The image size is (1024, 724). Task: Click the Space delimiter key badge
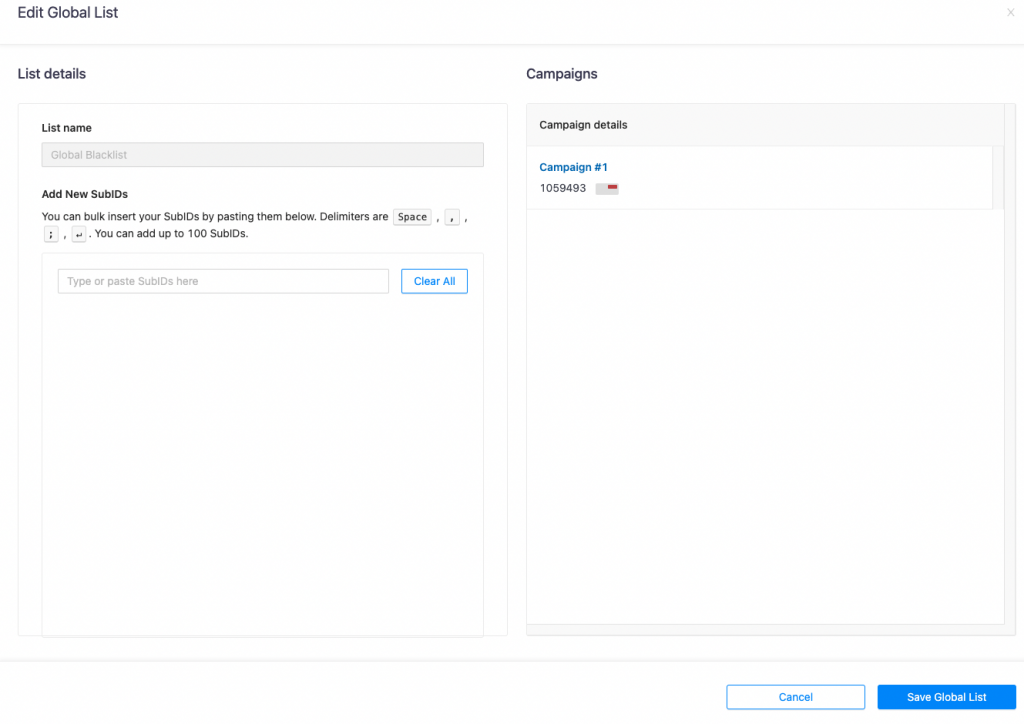412,217
